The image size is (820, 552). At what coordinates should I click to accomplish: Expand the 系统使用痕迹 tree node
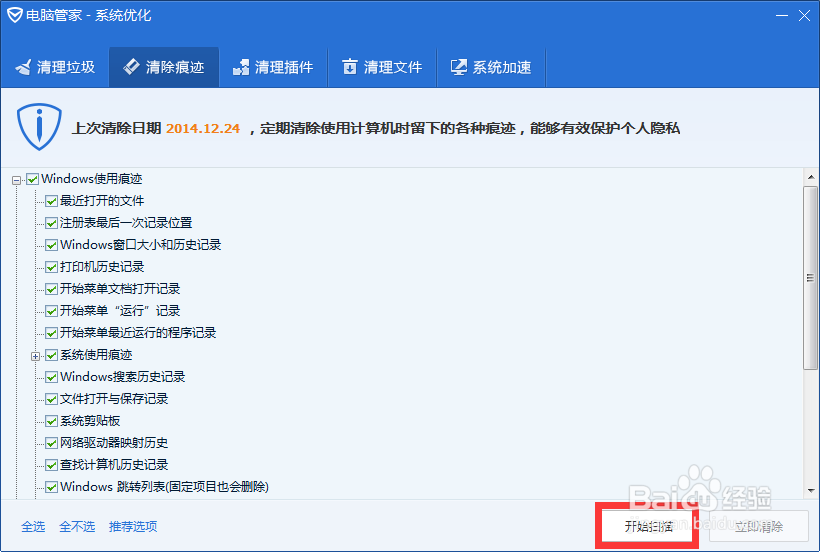click(36, 356)
